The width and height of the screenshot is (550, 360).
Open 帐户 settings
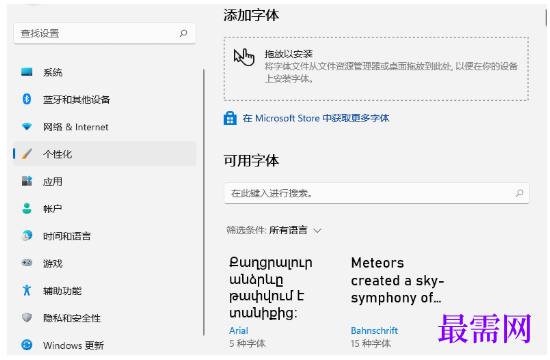point(105,208)
